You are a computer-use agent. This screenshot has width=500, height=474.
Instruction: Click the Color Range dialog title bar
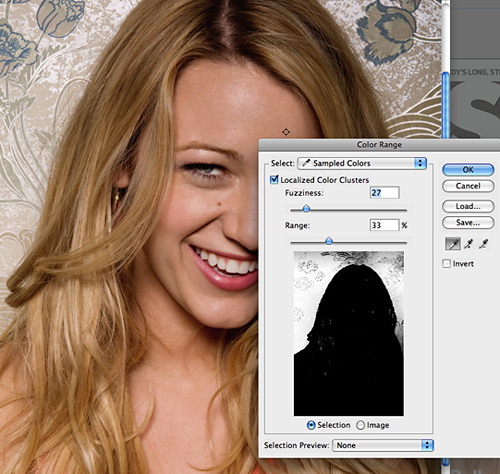[379, 145]
